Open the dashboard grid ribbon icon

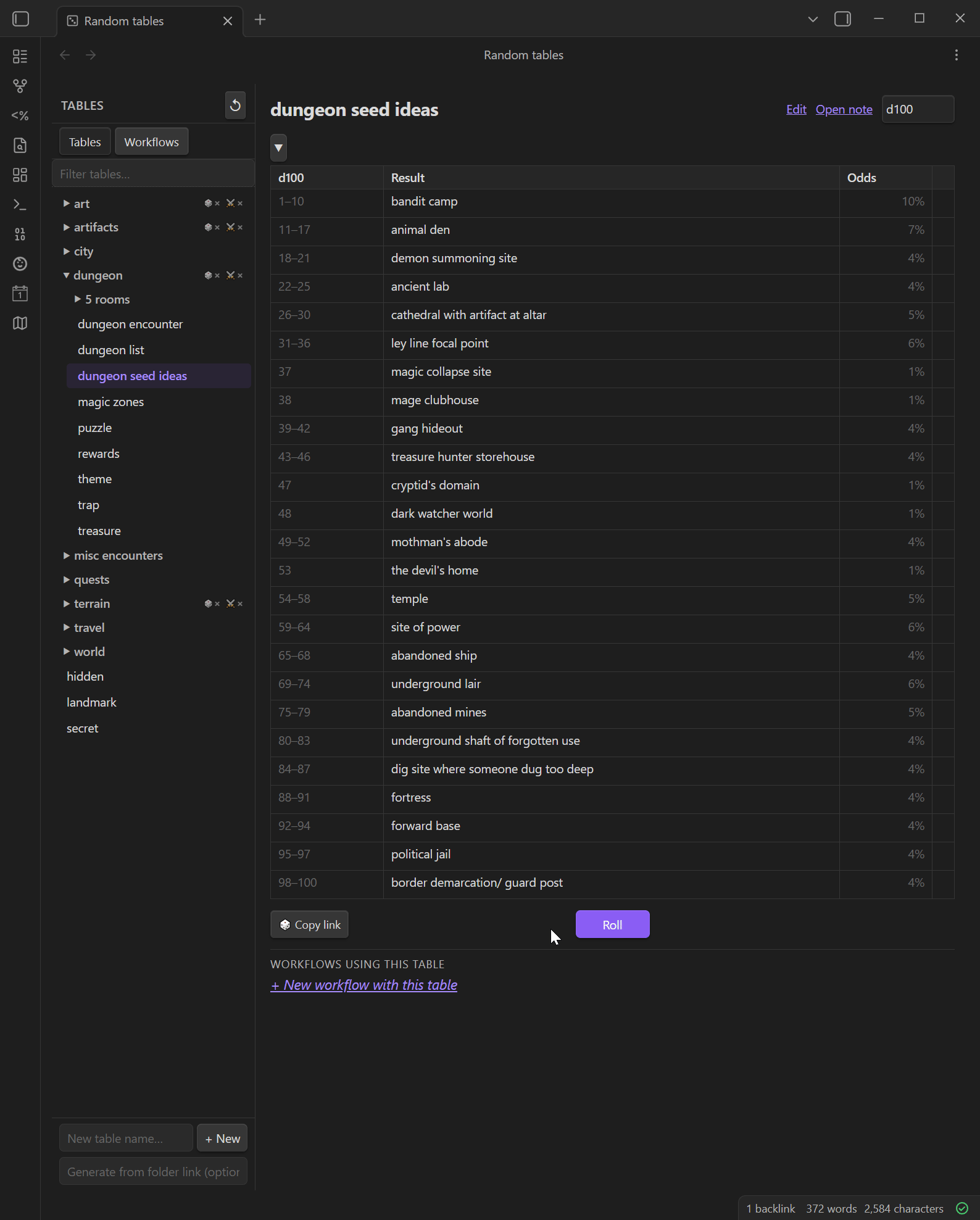pos(20,175)
